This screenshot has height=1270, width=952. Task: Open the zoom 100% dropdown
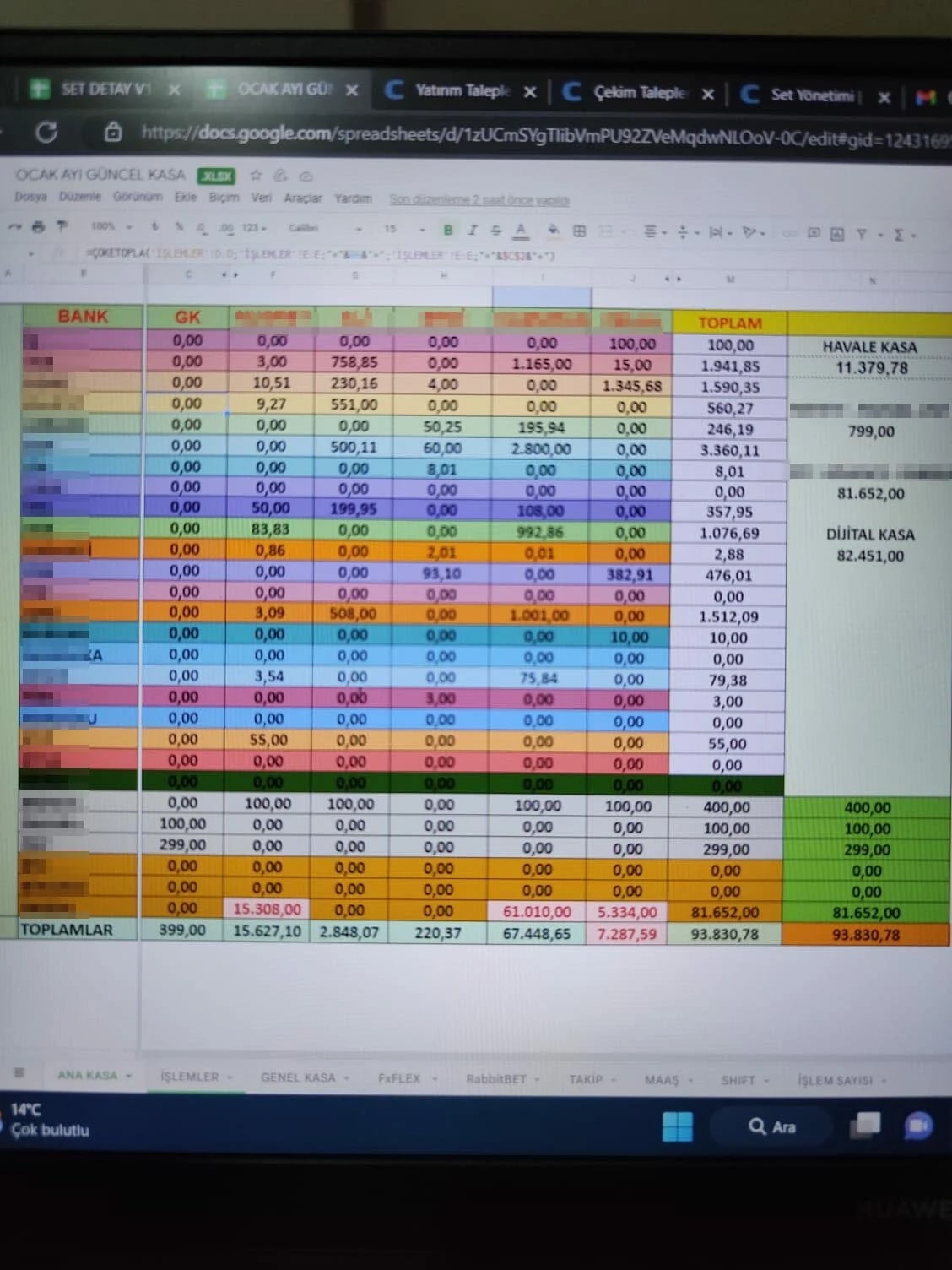pos(111,226)
